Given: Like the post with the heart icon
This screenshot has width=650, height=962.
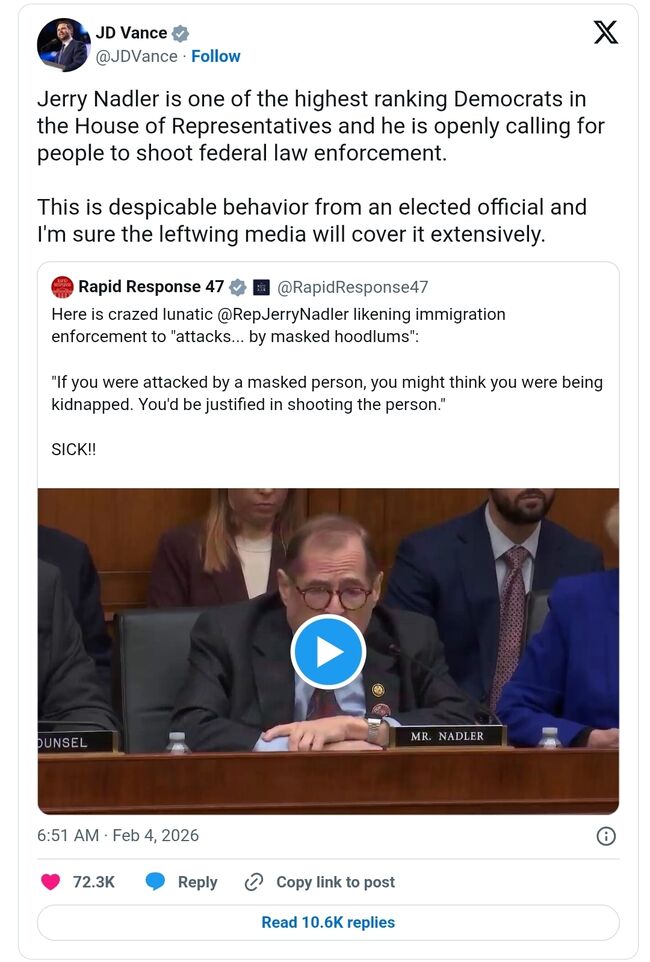Looking at the screenshot, I should [50, 882].
